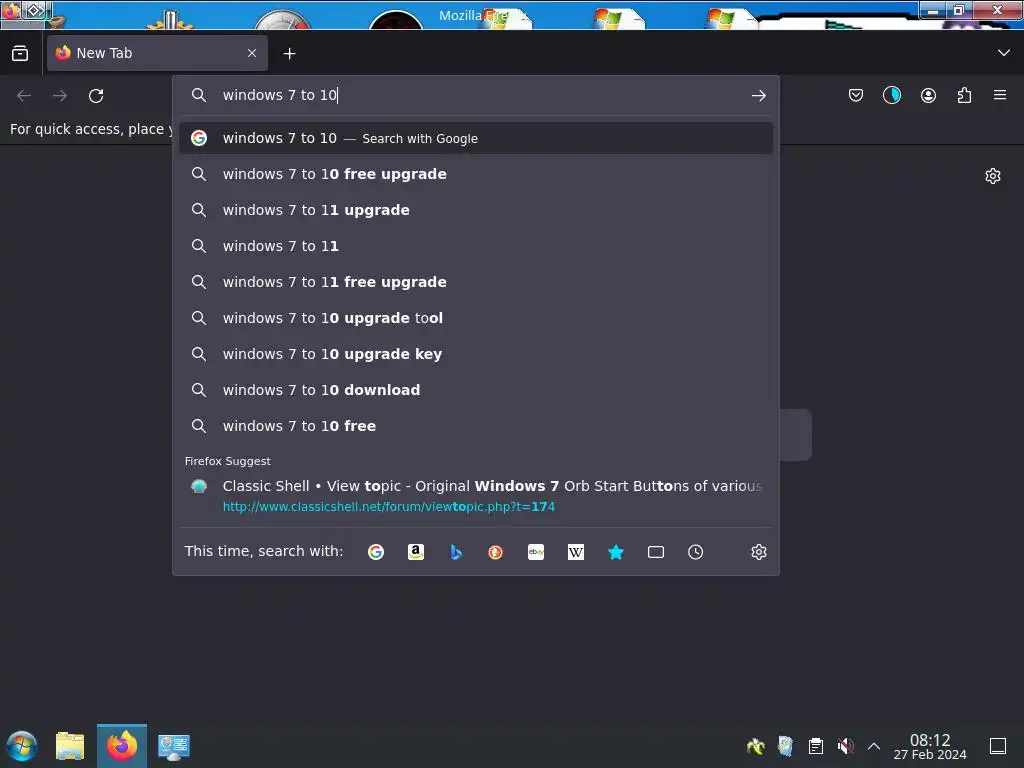The height and width of the screenshot is (768, 1024).
Task: Open Firefox View icon in tab bar
Action: point(20,54)
